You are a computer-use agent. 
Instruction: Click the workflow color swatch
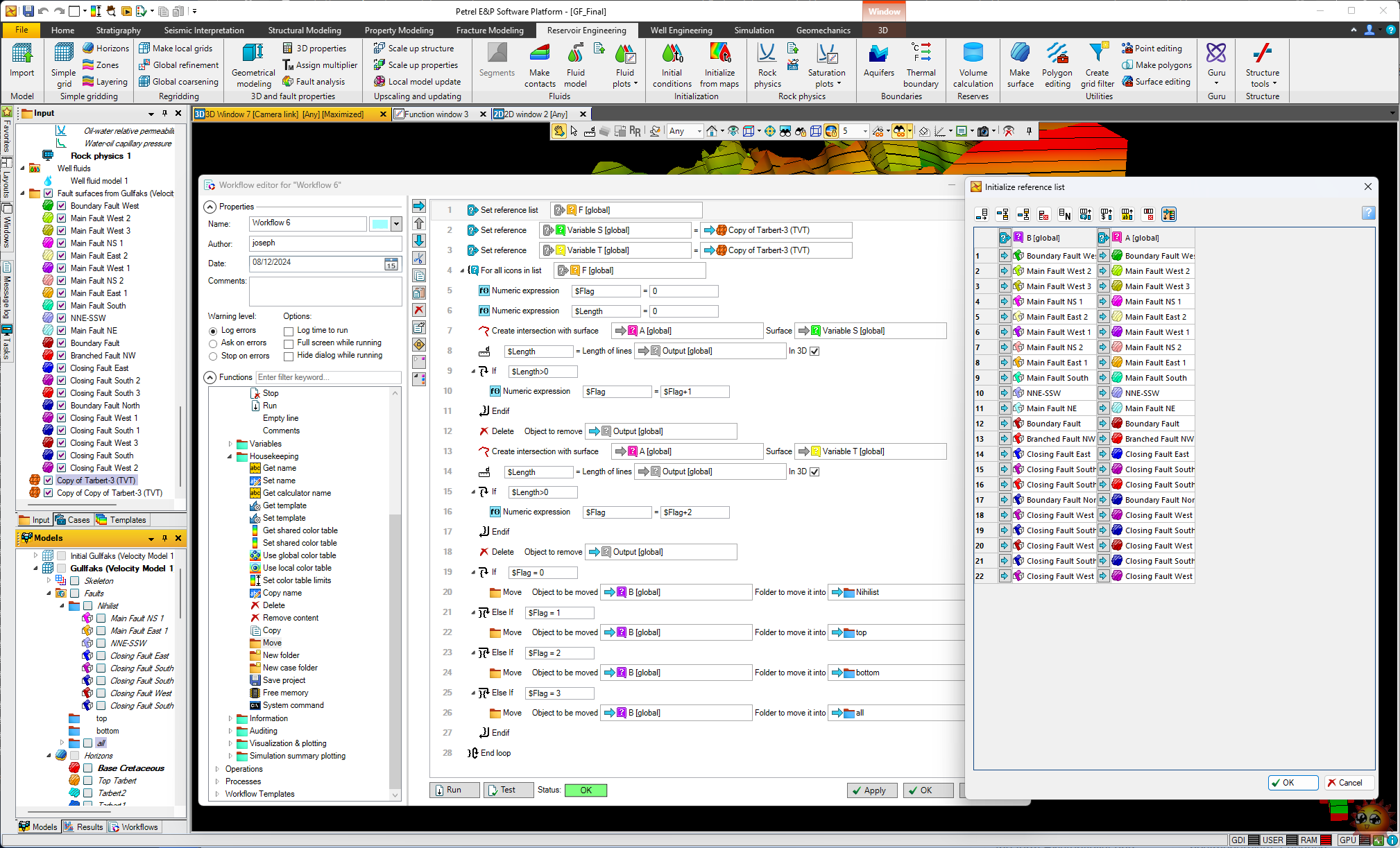coord(380,224)
